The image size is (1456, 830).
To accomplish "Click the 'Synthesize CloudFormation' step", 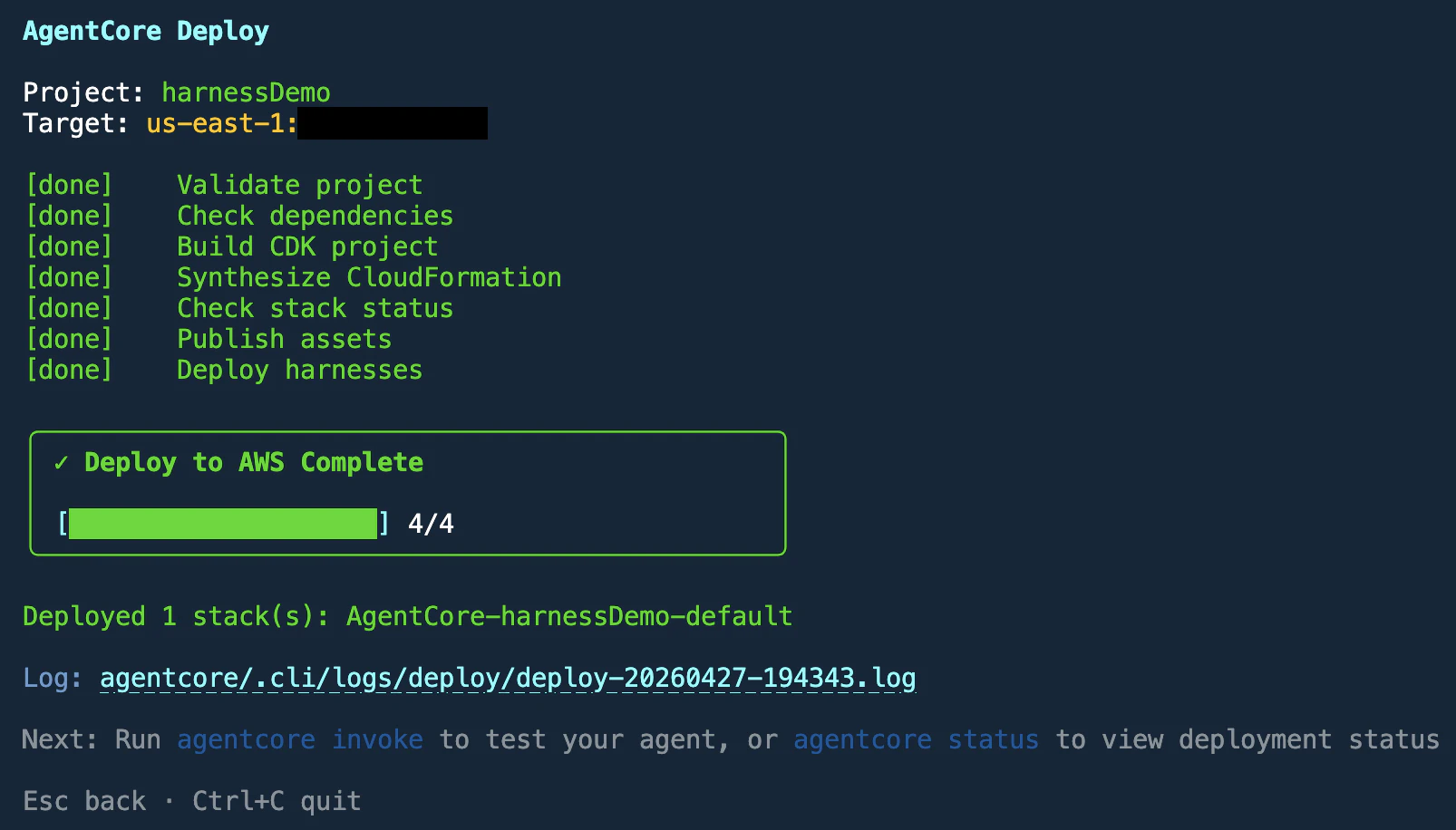I will [x=369, y=277].
